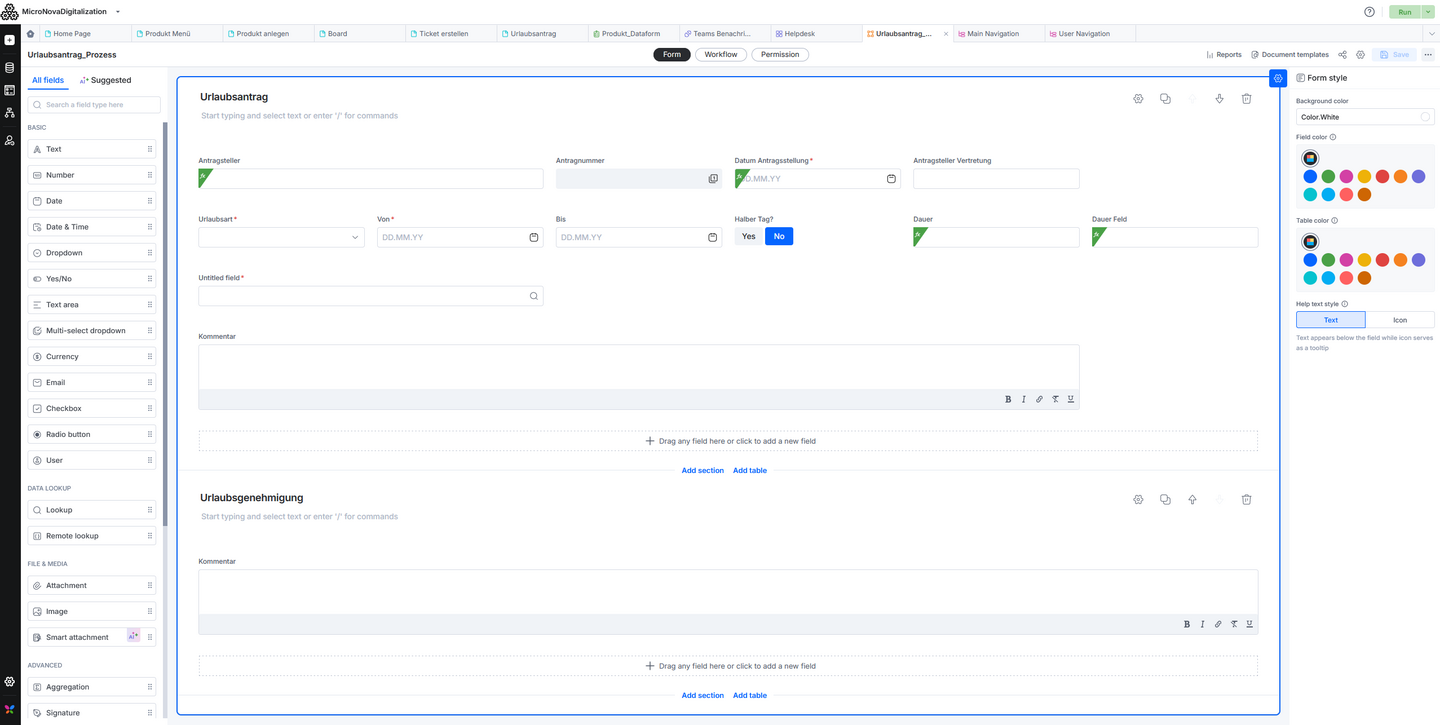Open the Urlaubsart dropdown
Screen dimensions: 1440x725
281,237
